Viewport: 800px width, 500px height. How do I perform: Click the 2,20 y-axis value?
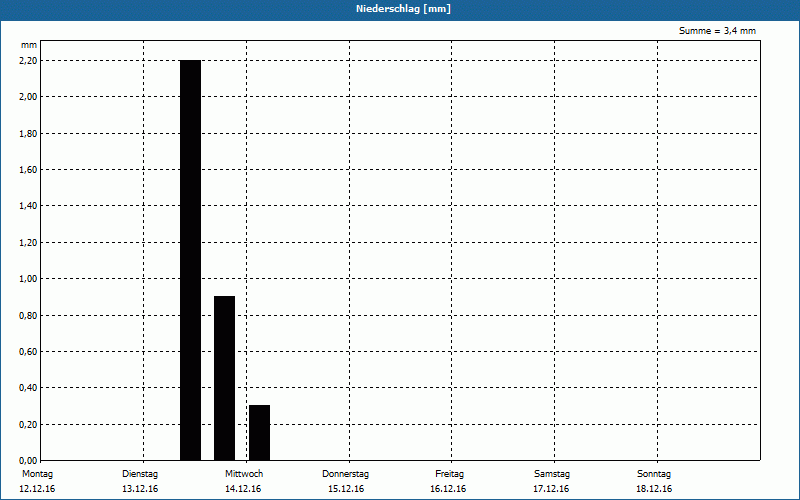(28, 61)
